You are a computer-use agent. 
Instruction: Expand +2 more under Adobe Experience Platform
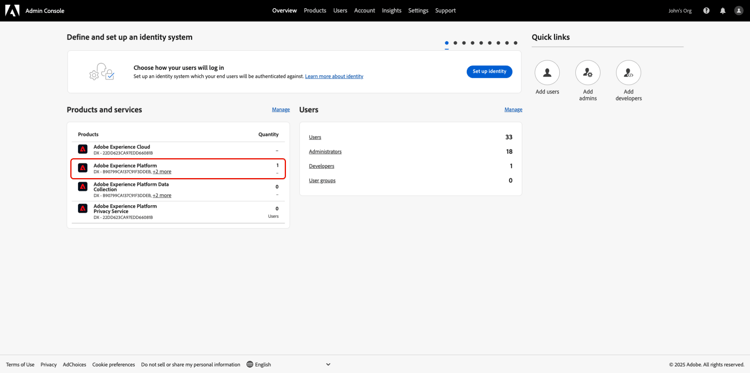click(162, 171)
